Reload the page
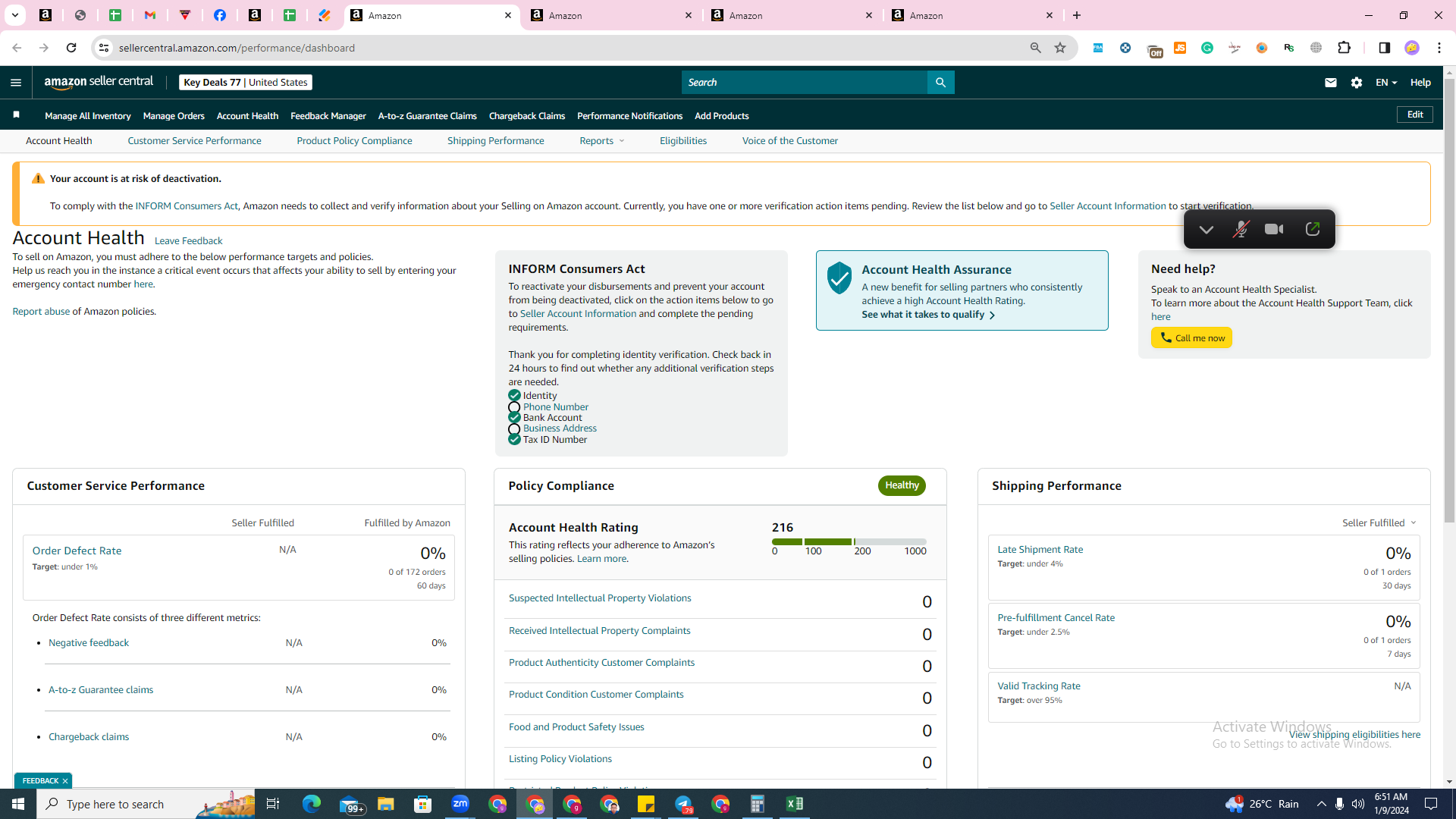 [x=71, y=48]
